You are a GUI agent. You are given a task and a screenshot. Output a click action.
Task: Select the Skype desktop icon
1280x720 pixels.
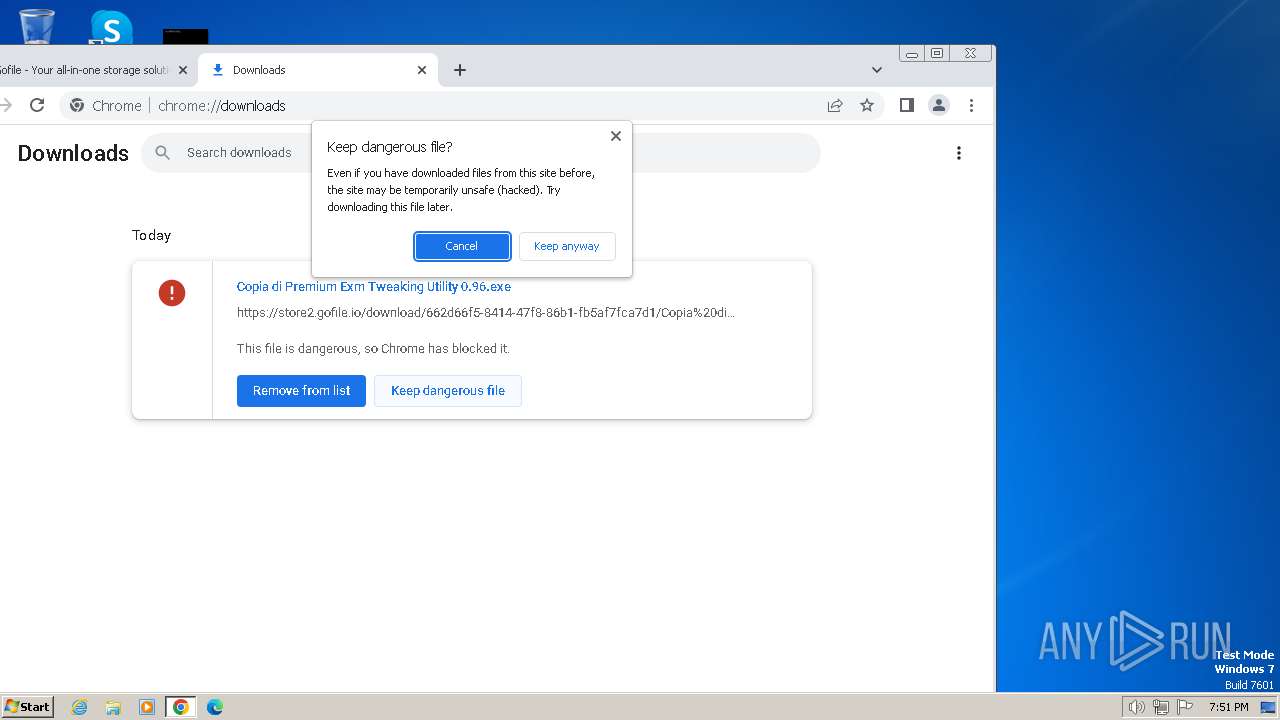110,26
